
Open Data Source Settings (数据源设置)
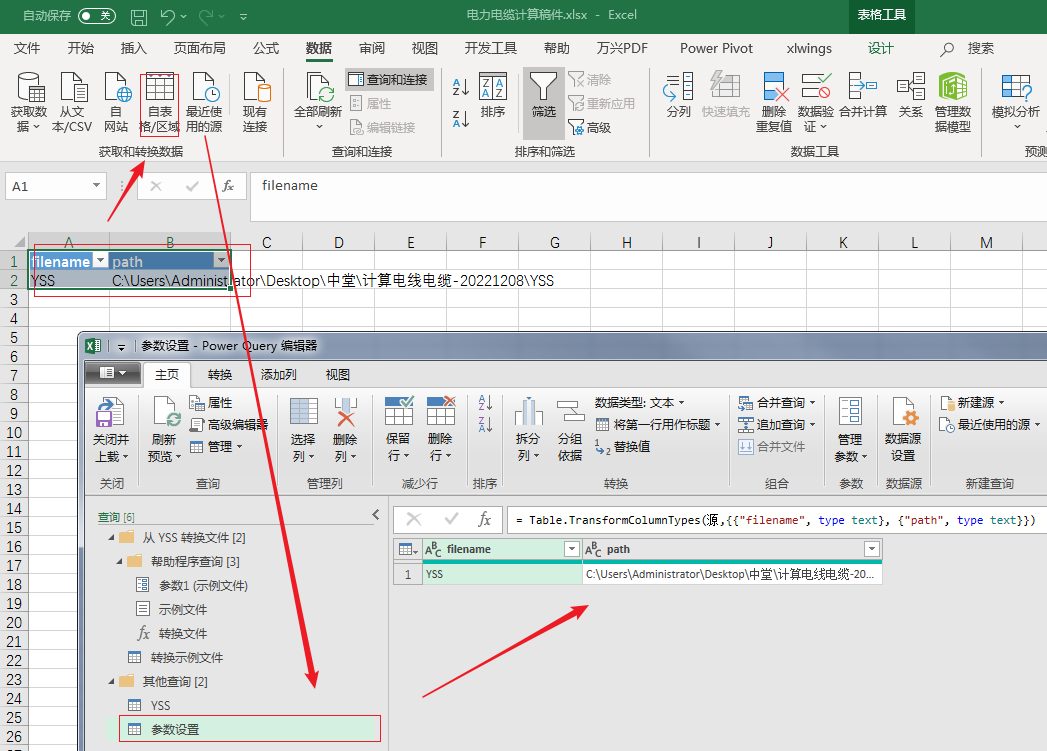(x=903, y=430)
